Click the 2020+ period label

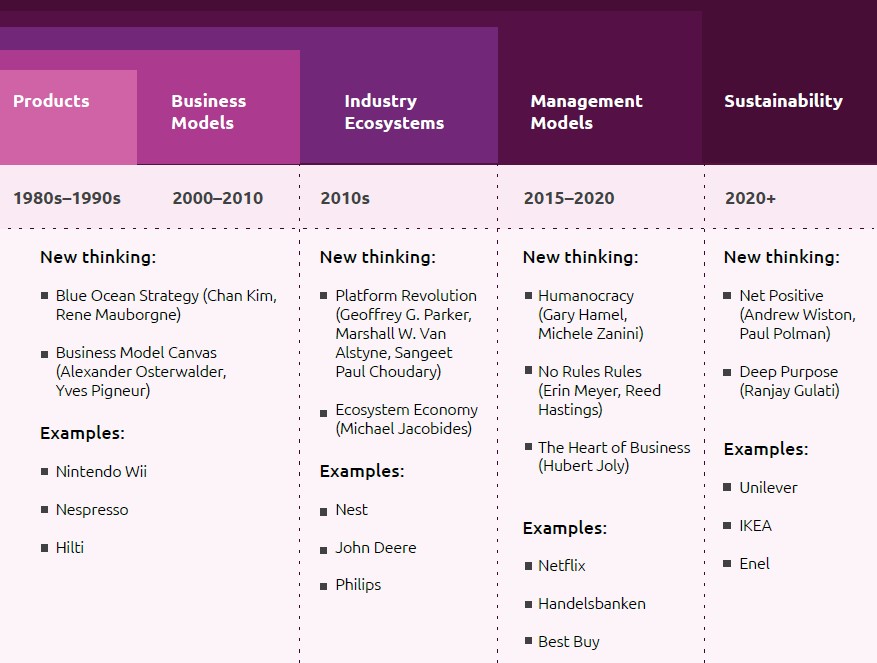pyautogui.click(x=750, y=198)
